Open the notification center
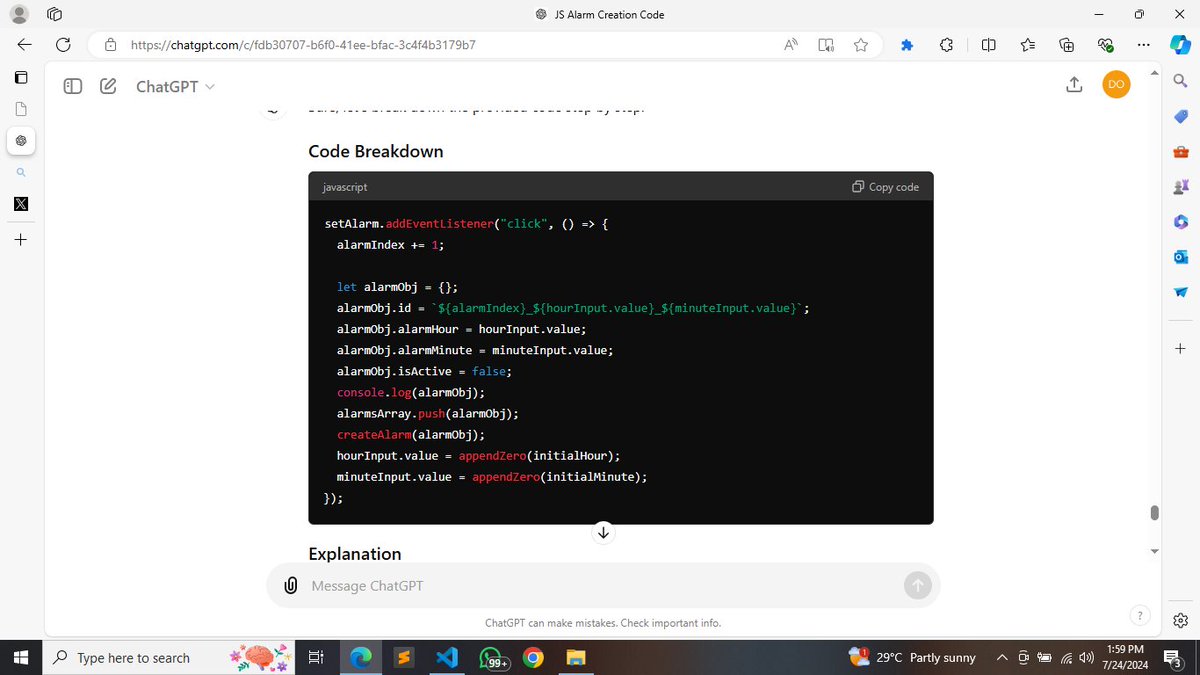This screenshot has width=1200, height=675. coord(1175,658)
